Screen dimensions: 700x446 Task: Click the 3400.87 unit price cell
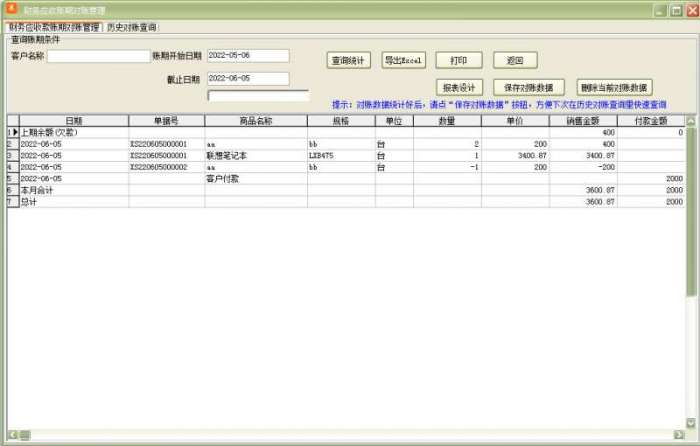[515, 156]
